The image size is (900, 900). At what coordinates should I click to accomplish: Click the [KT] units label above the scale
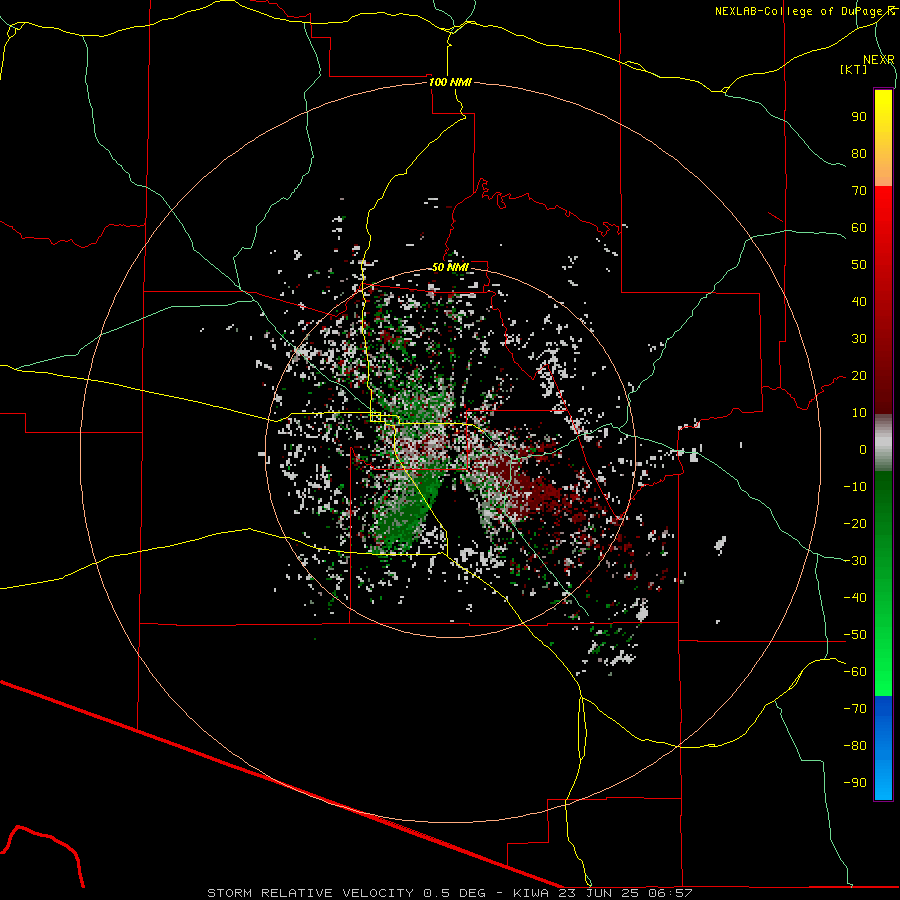coord(854,69)
